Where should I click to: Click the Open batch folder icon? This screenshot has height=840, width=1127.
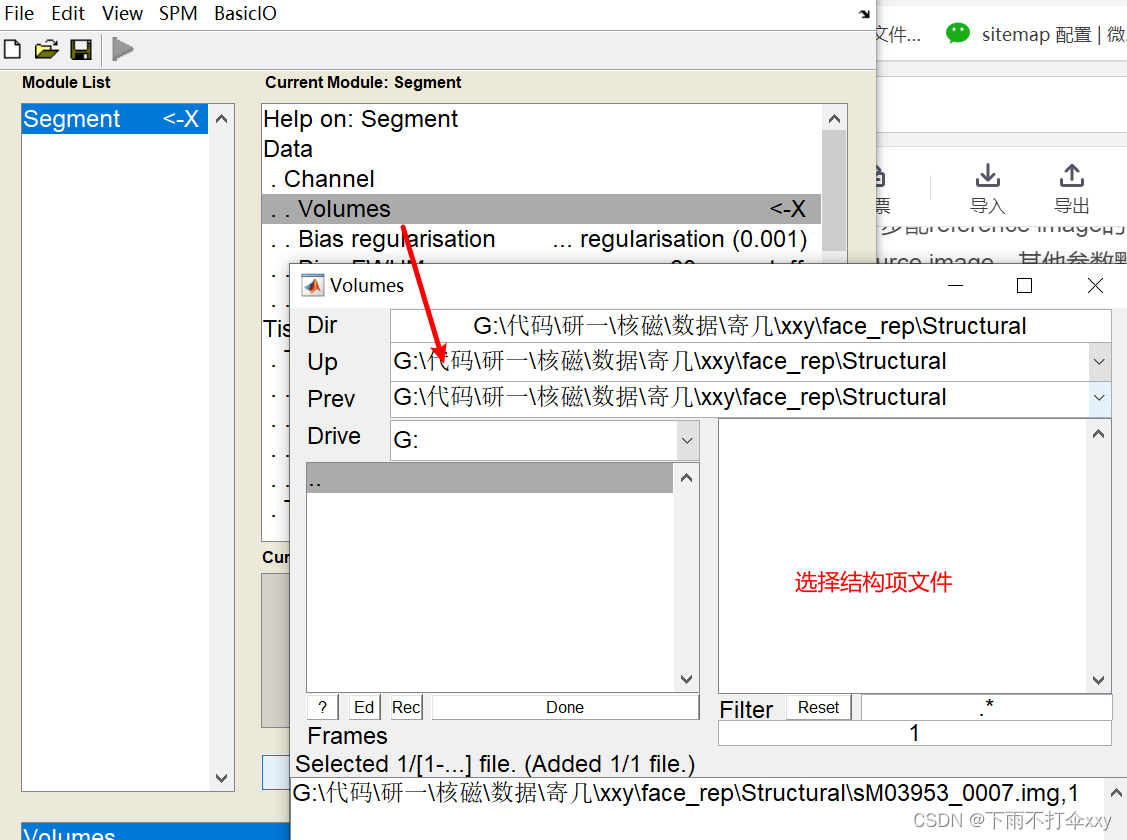click(46, 50)
